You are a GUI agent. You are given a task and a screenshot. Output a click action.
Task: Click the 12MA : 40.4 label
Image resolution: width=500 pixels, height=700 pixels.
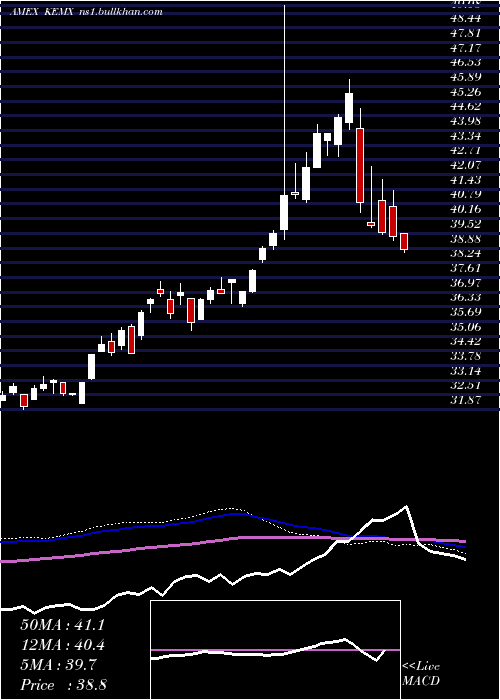click(62, 645)
